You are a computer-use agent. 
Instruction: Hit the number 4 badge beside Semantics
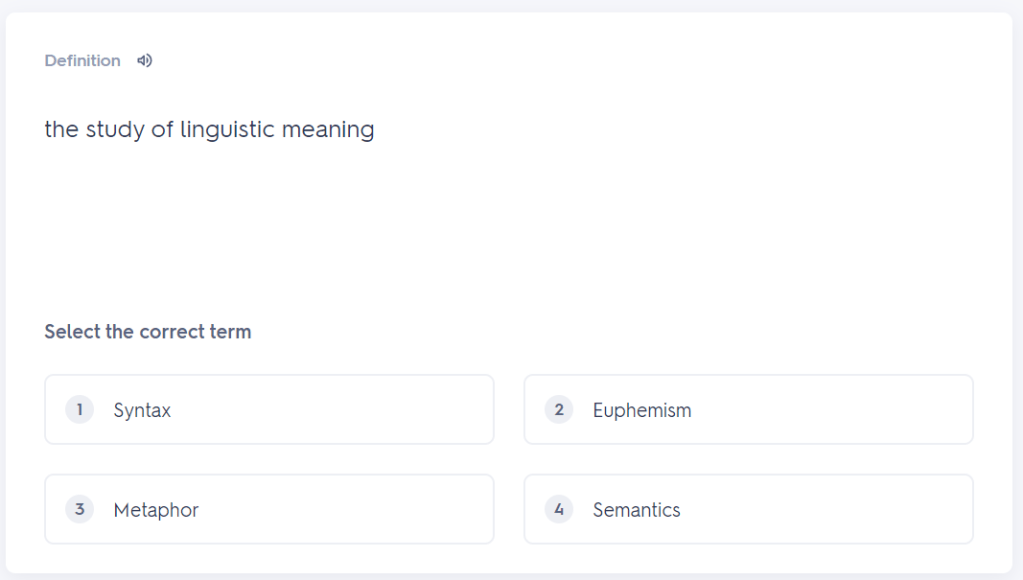click(x=559, y=510)
